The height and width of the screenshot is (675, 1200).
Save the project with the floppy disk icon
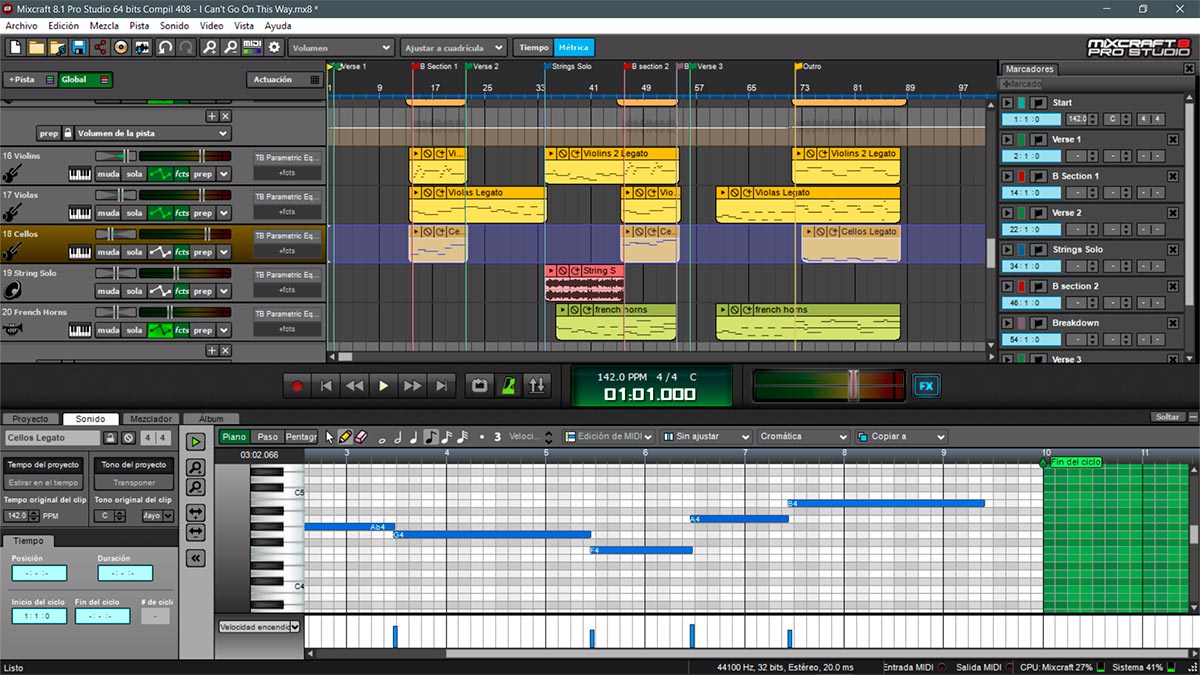78,47
